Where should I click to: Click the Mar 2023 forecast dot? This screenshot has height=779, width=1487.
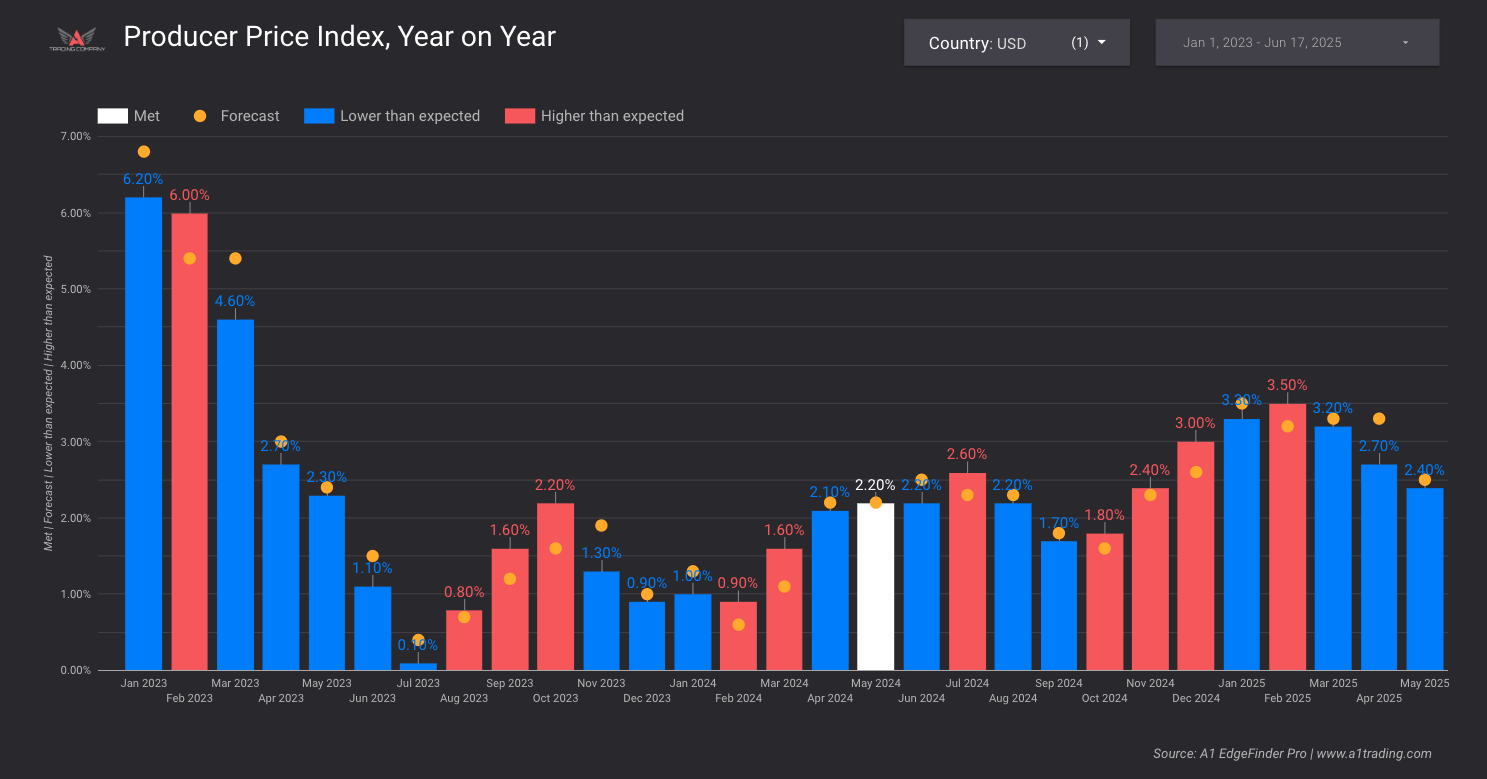[x=235, y=259]
